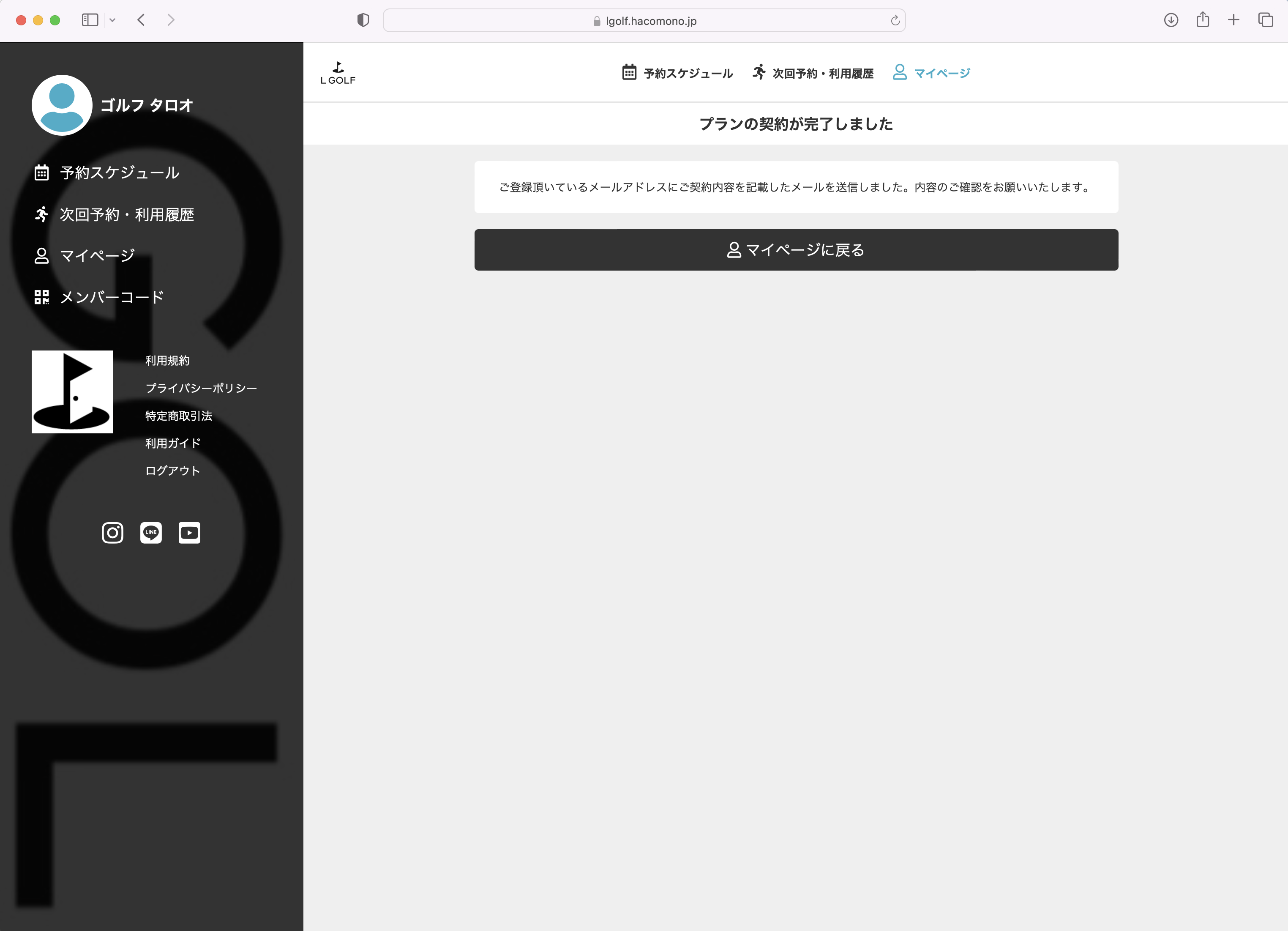Toggle the Safari sidebar button
The height and width of the screenshot is (931, 1288).
pos(90,20)
